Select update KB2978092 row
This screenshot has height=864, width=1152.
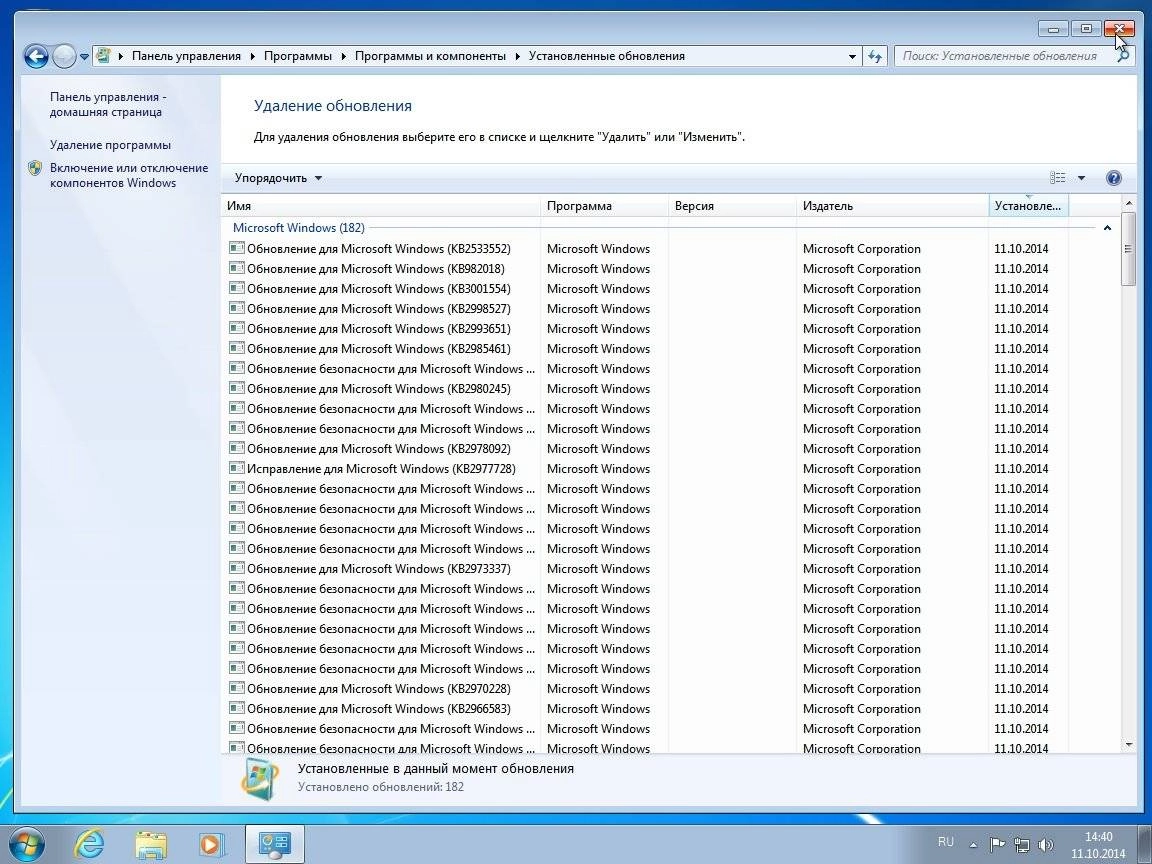click(647, 448)
